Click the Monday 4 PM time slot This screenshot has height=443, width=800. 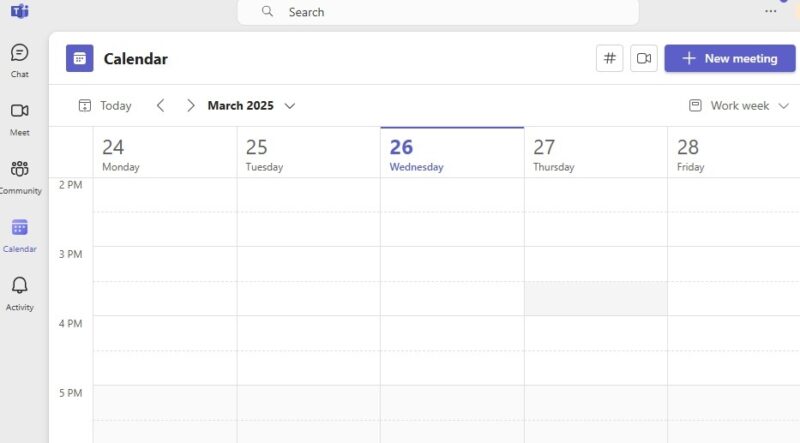[x=165, y=333]
